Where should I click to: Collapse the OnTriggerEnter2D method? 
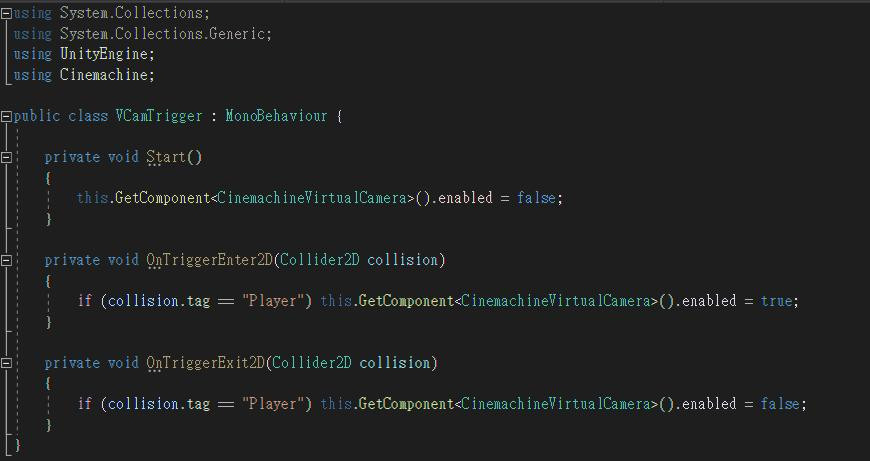pos(6,260)
